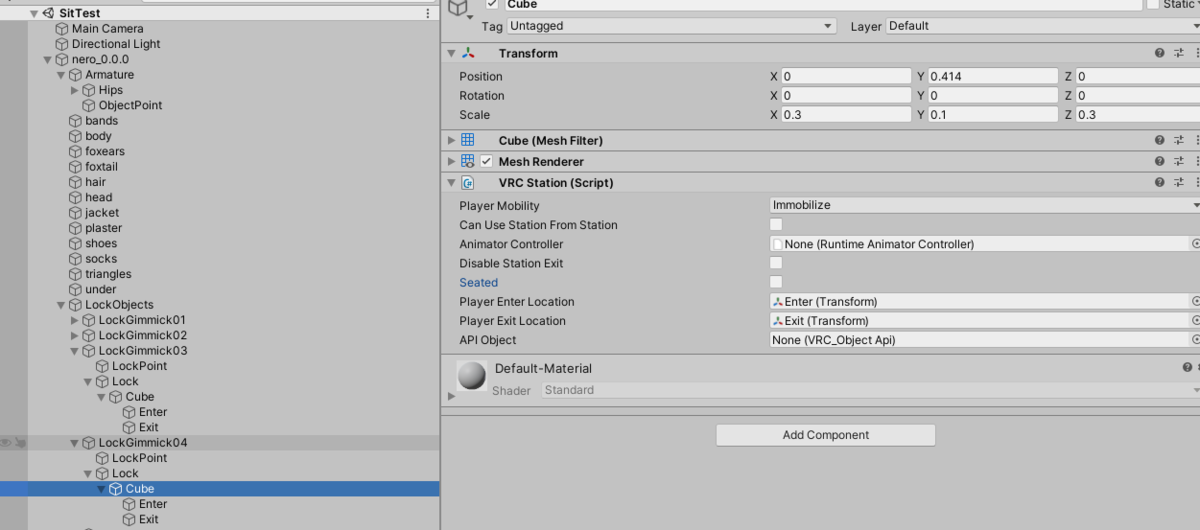Open Transform component help reference
The height and width of the screenshot is (530, 1200).
(1159, 53)
